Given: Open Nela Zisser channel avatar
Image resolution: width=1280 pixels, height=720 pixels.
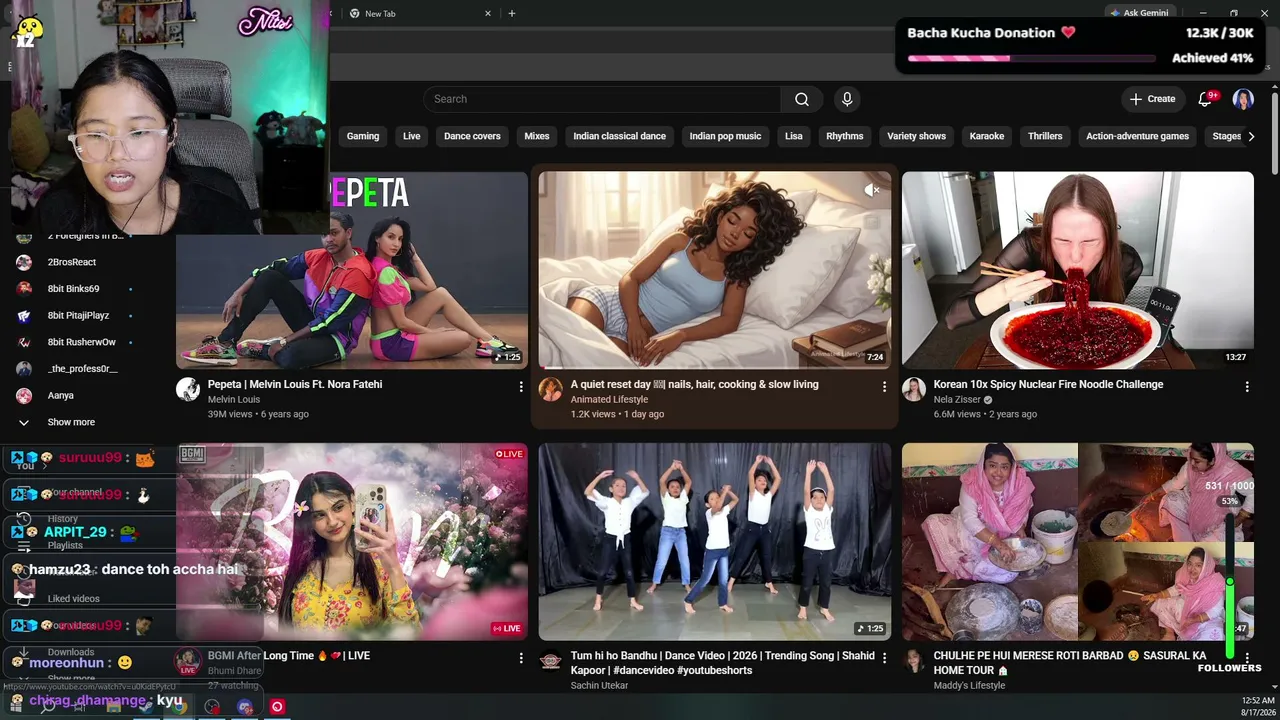Looking at the screenshot, I should coord(914,389).
